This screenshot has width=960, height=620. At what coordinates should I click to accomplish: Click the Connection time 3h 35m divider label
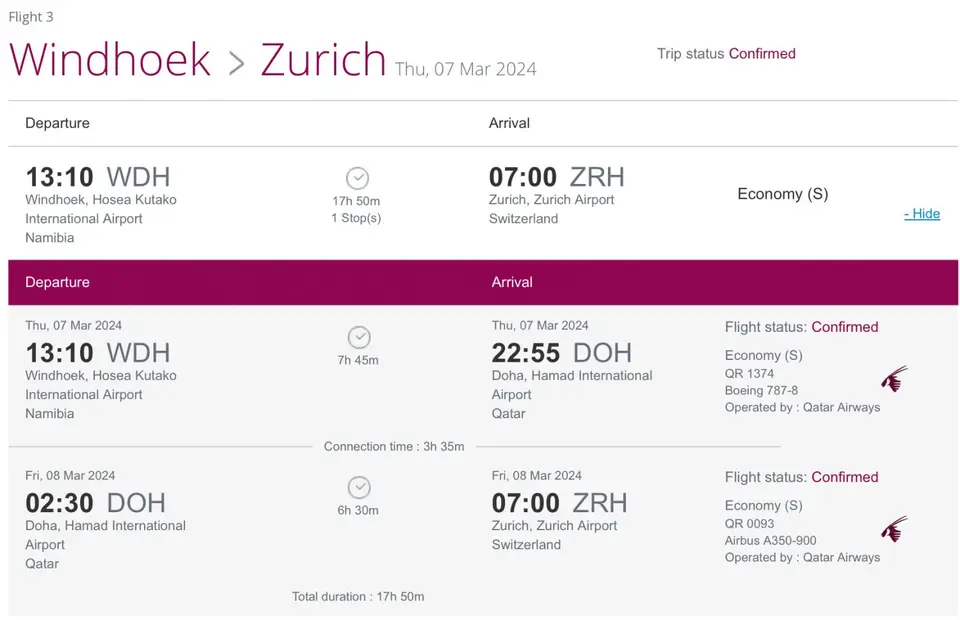coord(394,446)
